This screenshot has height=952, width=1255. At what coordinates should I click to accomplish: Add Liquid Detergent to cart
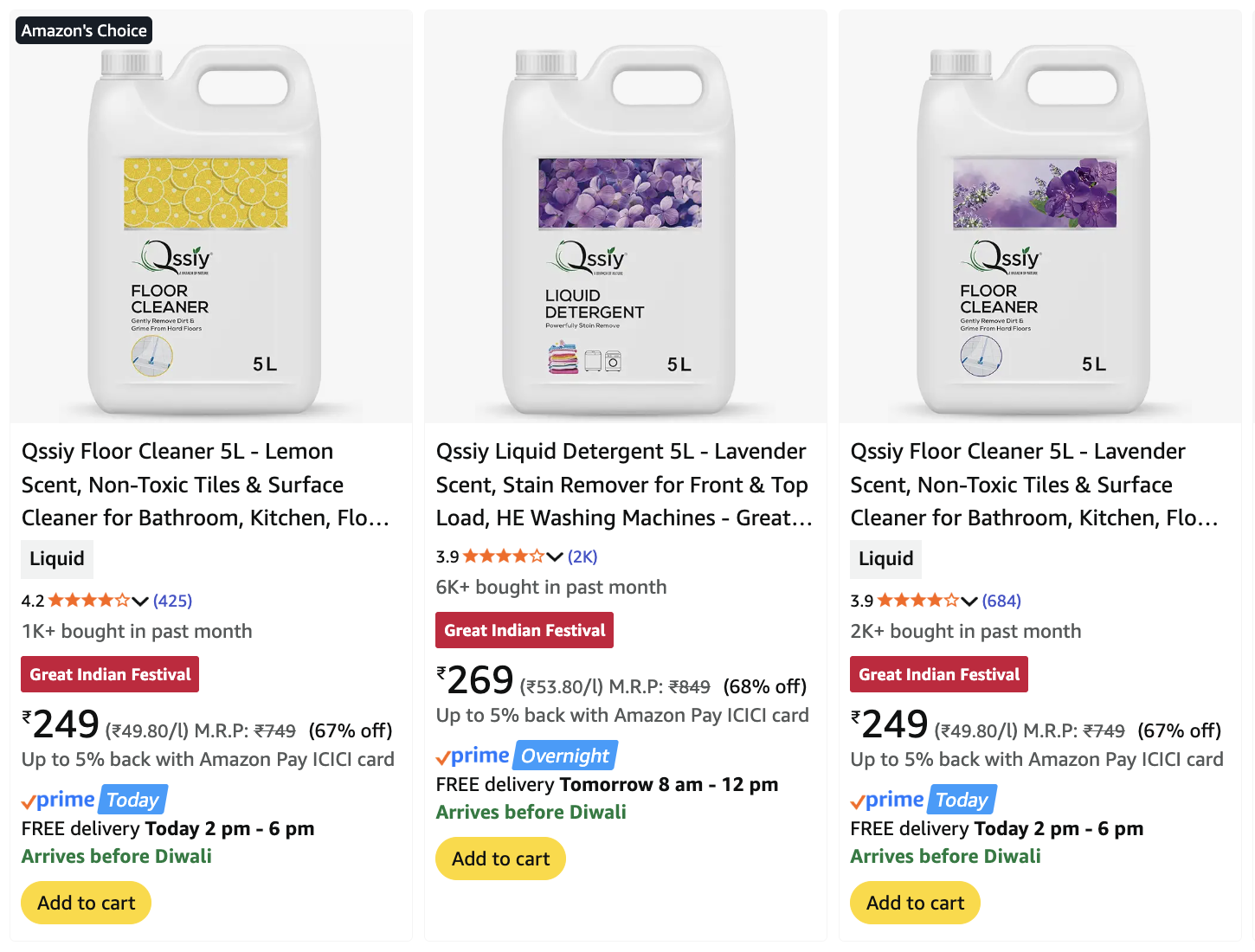coord(500,859)
